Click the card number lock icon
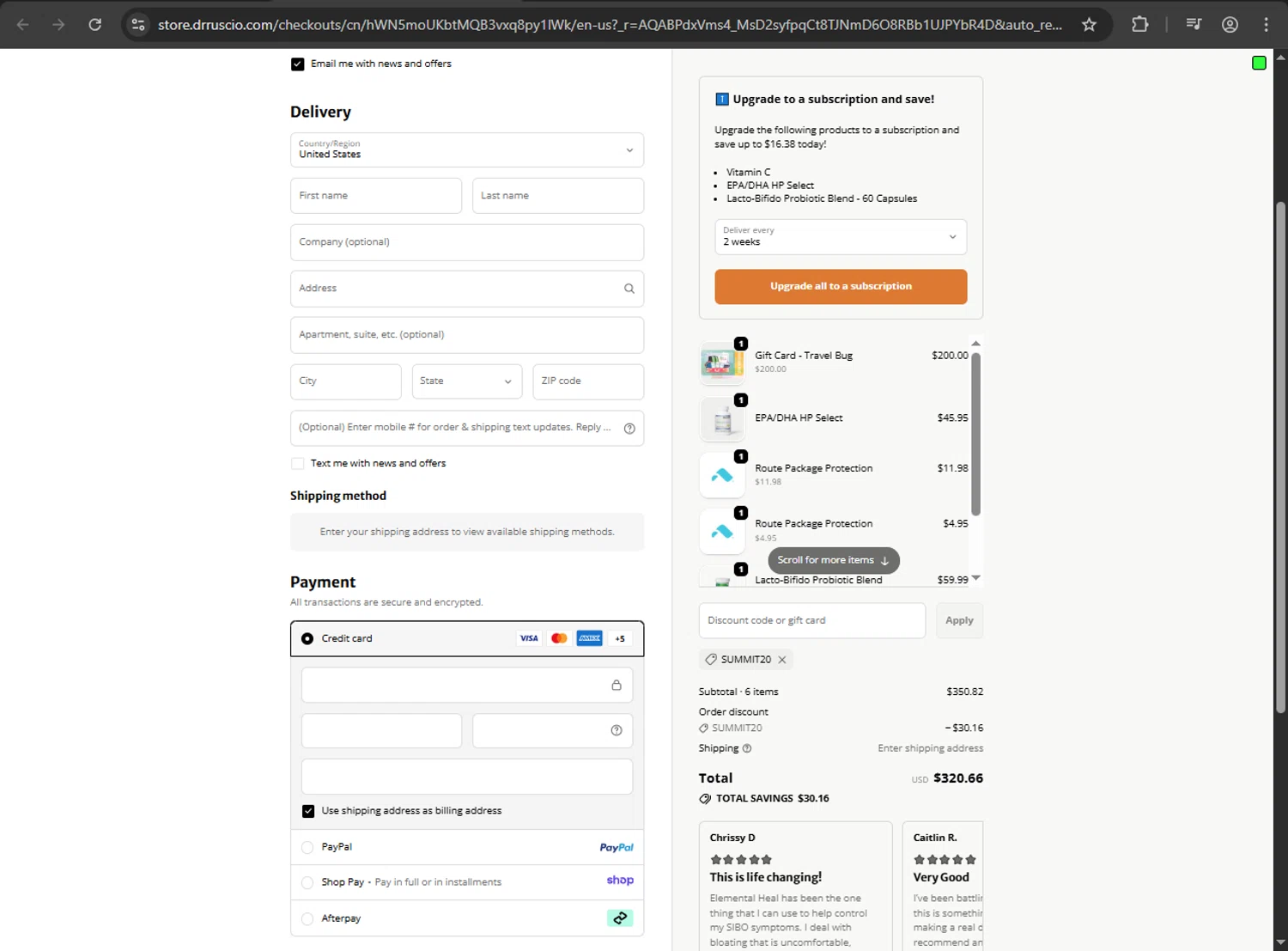The height and width of the screenshot is (951, 1288). 616,685
